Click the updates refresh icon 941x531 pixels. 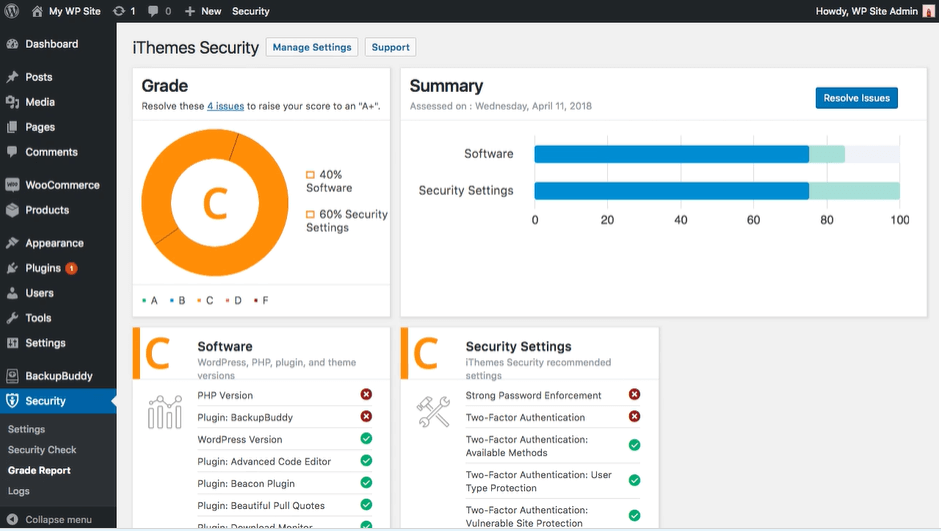tap(119, 11)
